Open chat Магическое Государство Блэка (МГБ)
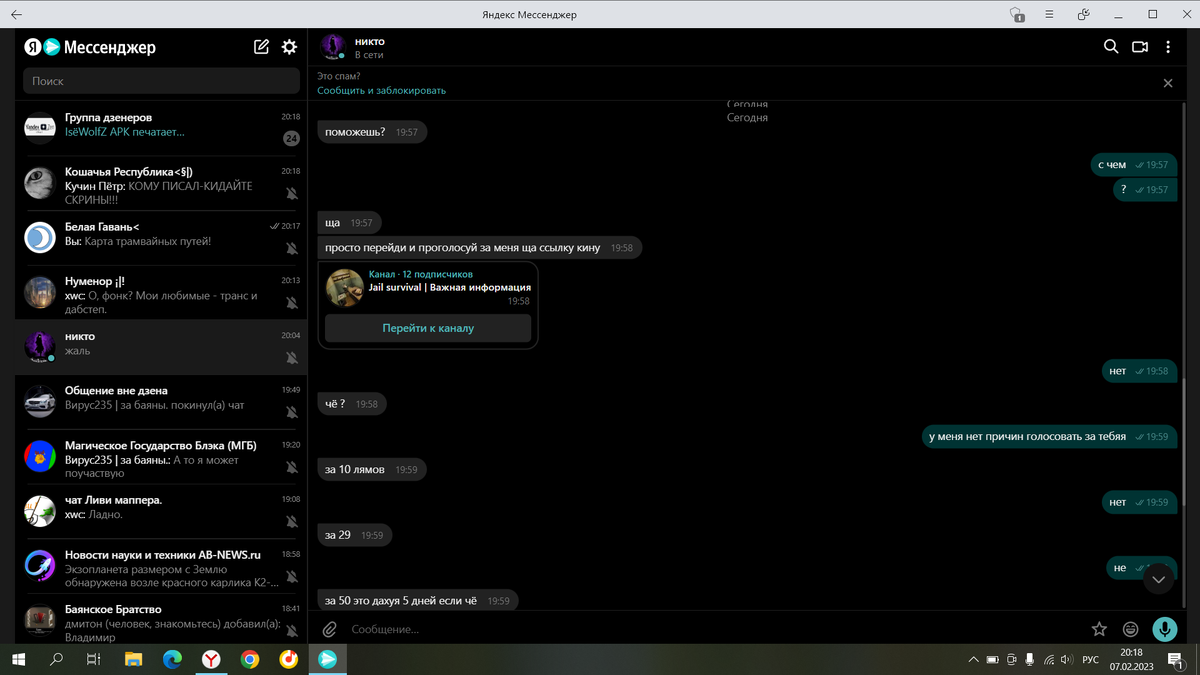 161,457
